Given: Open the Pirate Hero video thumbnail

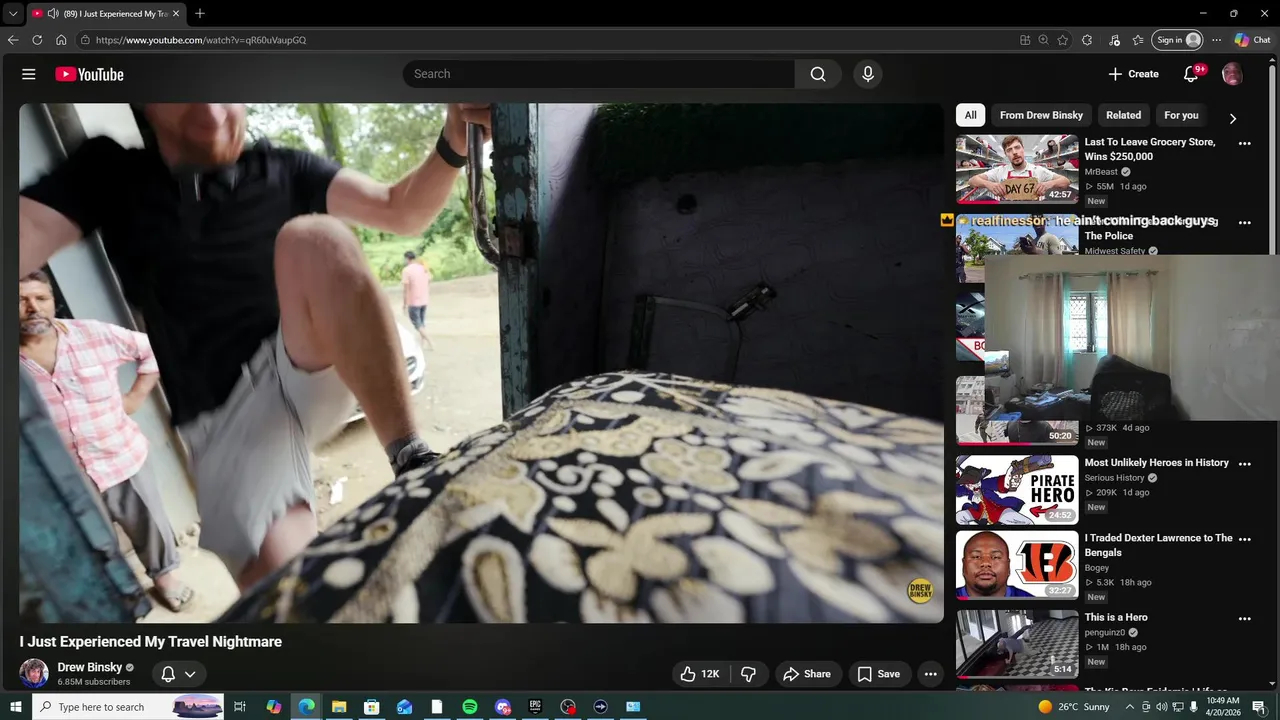Looking at the screenshot, I should [x=1017, y=490].
